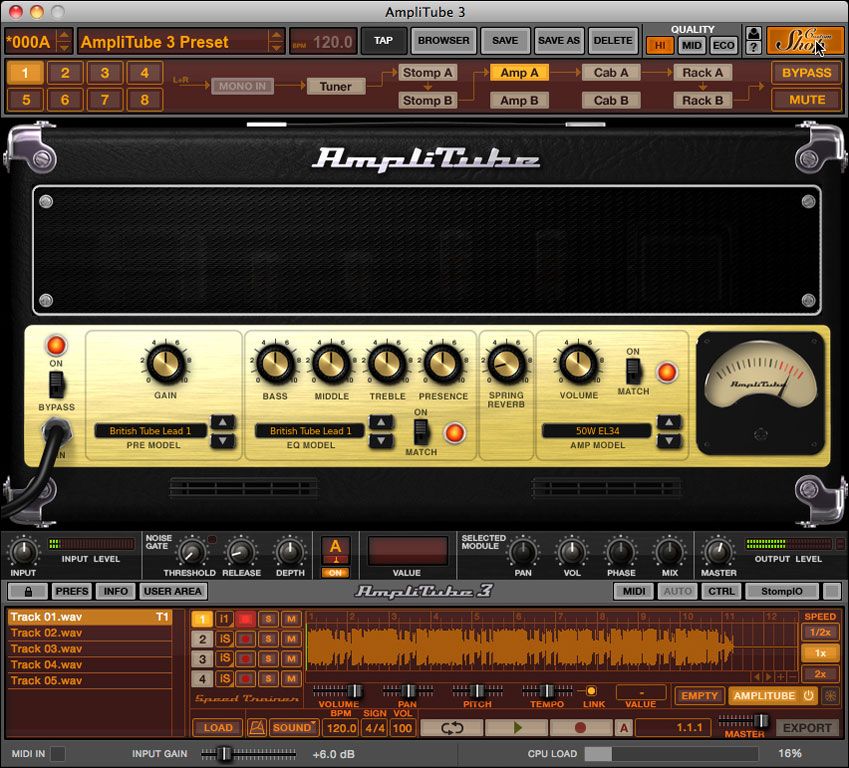Screen dimensions: 849x768
Task: Start playback with the green play button
Action: pyautogui.click(x=517, y=728)
